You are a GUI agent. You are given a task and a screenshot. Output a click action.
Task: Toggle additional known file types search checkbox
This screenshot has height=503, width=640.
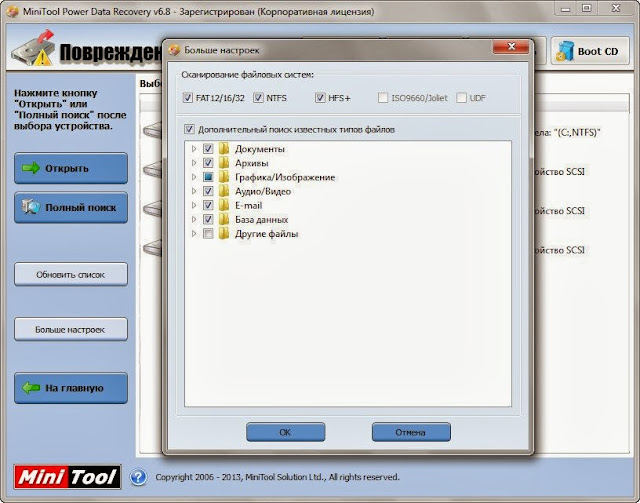point(189,129)
